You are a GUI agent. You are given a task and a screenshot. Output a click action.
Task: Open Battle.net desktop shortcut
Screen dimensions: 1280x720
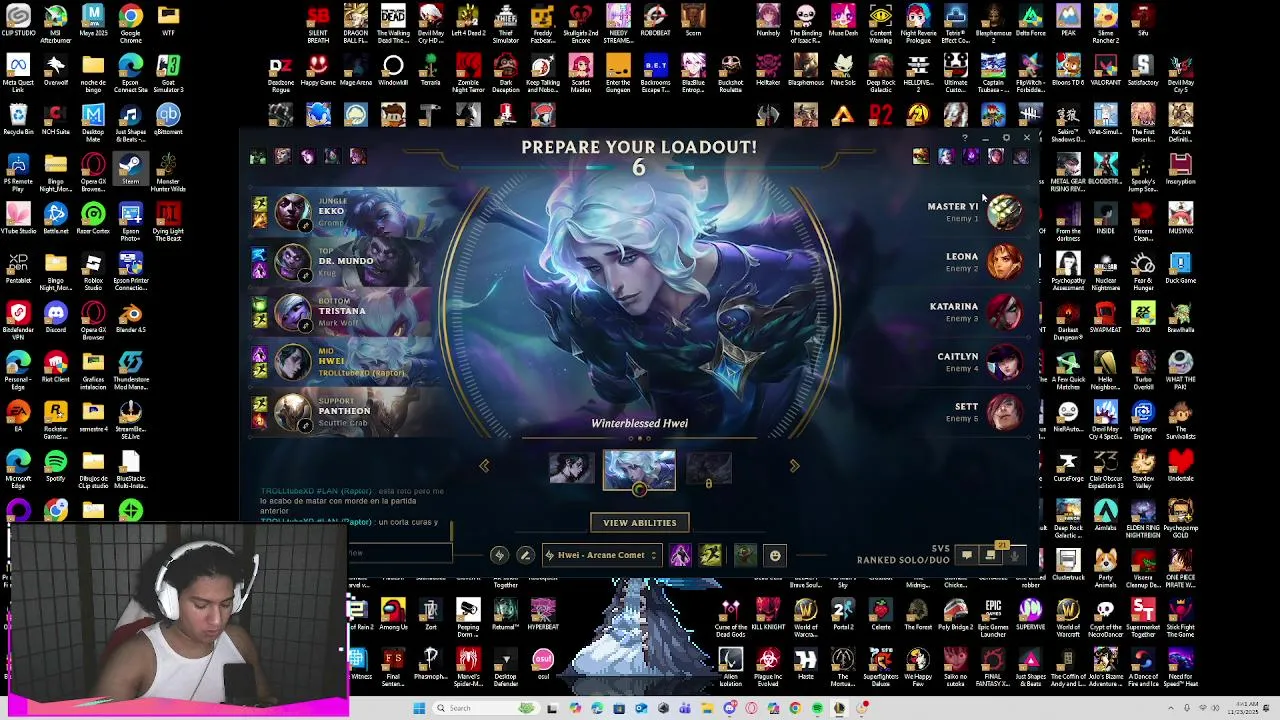coord(55,218)
